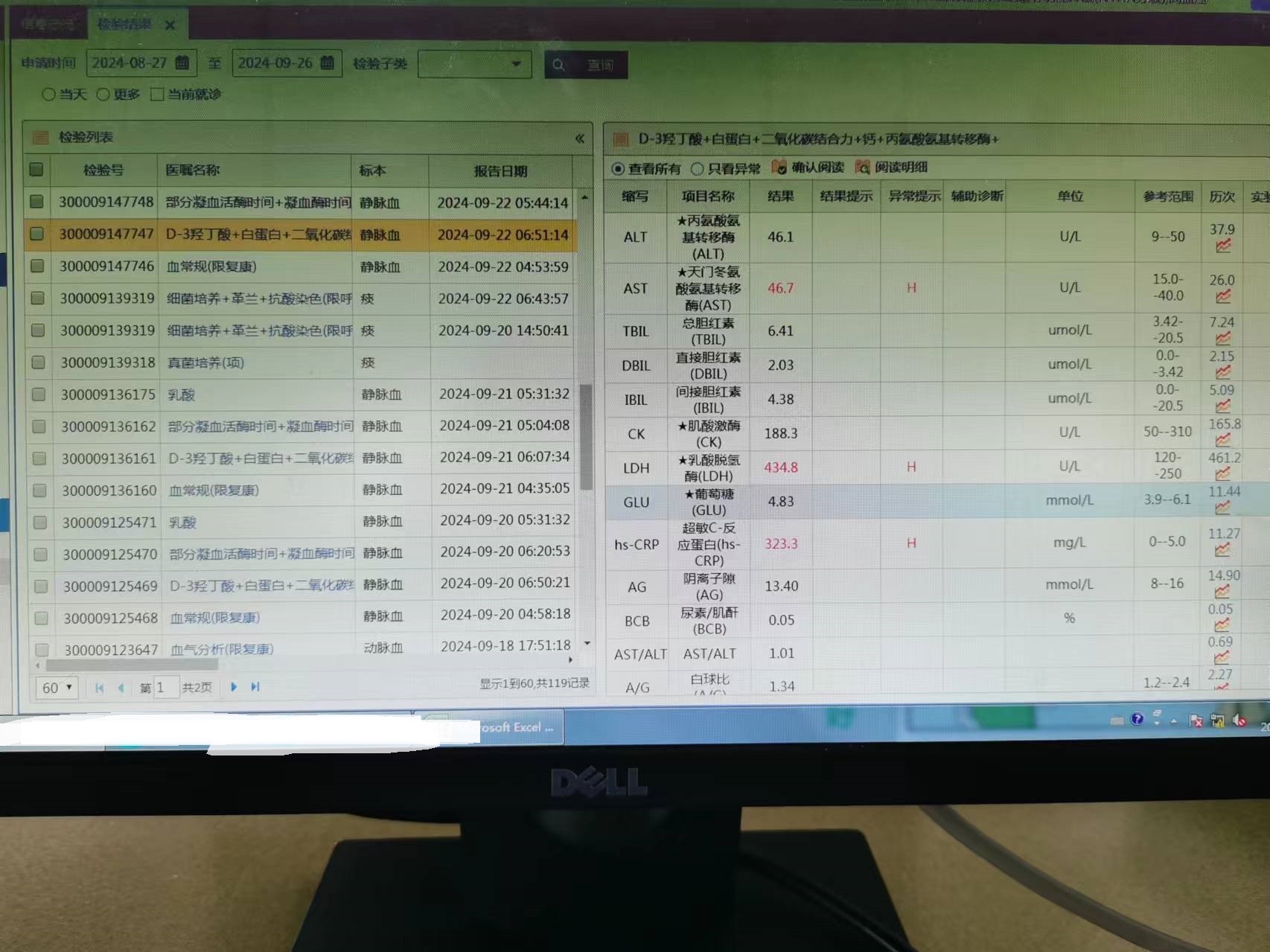Collapse the 检验列表 panel with double chevron
Image resolution: width=1270 pixels, height=952 pixels.
click(579, 138)
